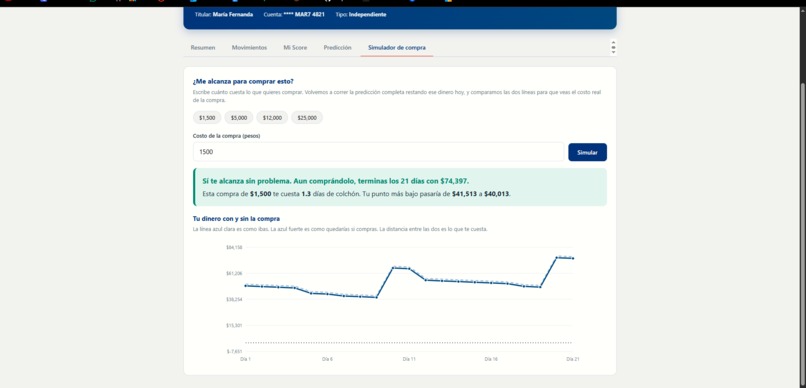Pick the $12,000 preset amount chip
Screen dimensions: 806x388
272,118
